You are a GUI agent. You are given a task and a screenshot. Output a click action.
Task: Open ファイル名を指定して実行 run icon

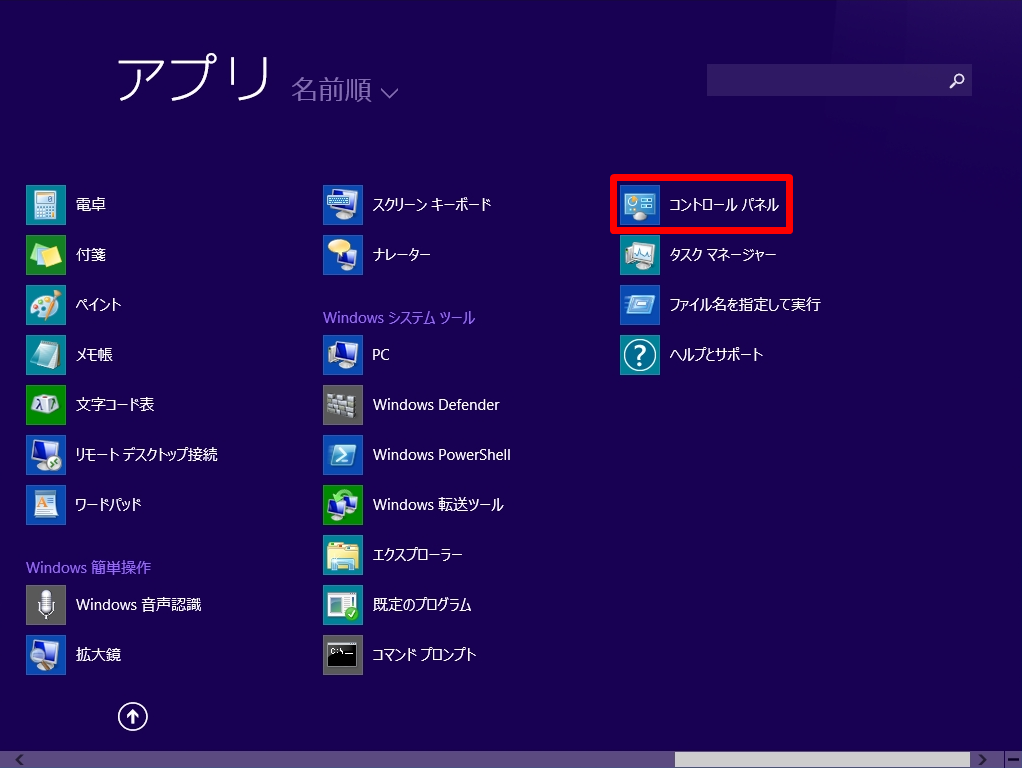tap(640, 304)
